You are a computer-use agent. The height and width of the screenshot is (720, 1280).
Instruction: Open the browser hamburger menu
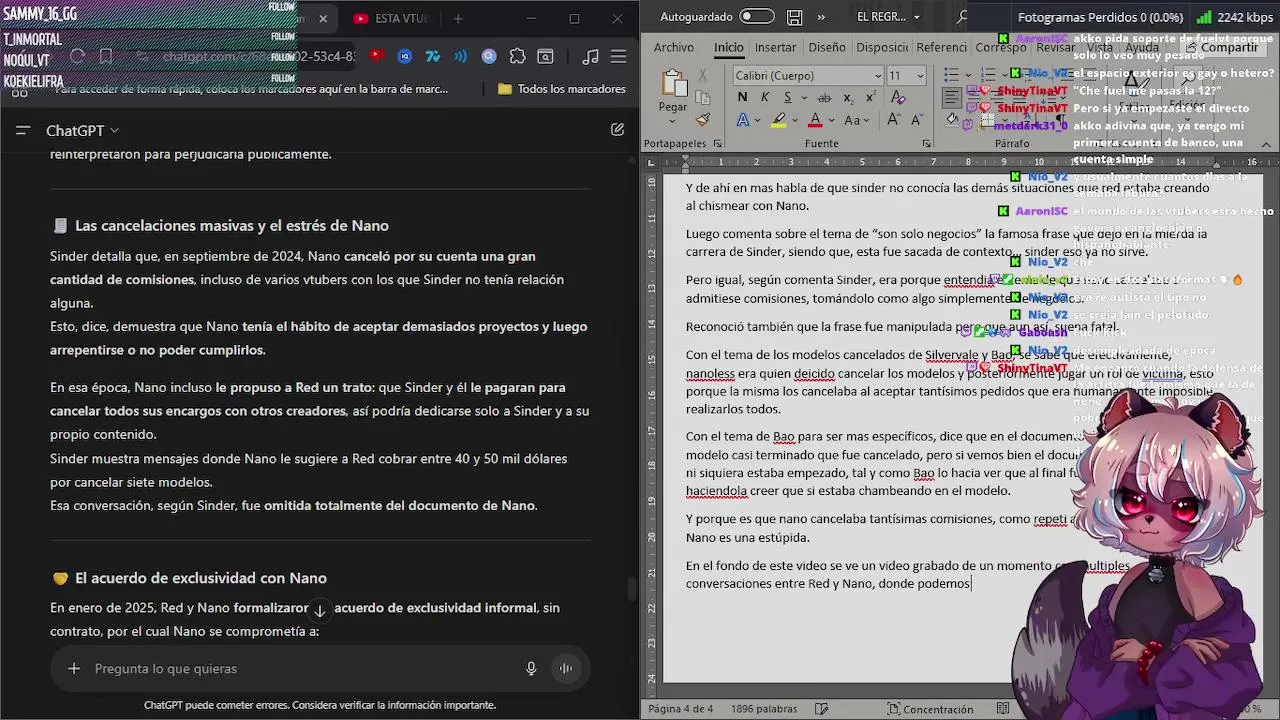[620, 57]
